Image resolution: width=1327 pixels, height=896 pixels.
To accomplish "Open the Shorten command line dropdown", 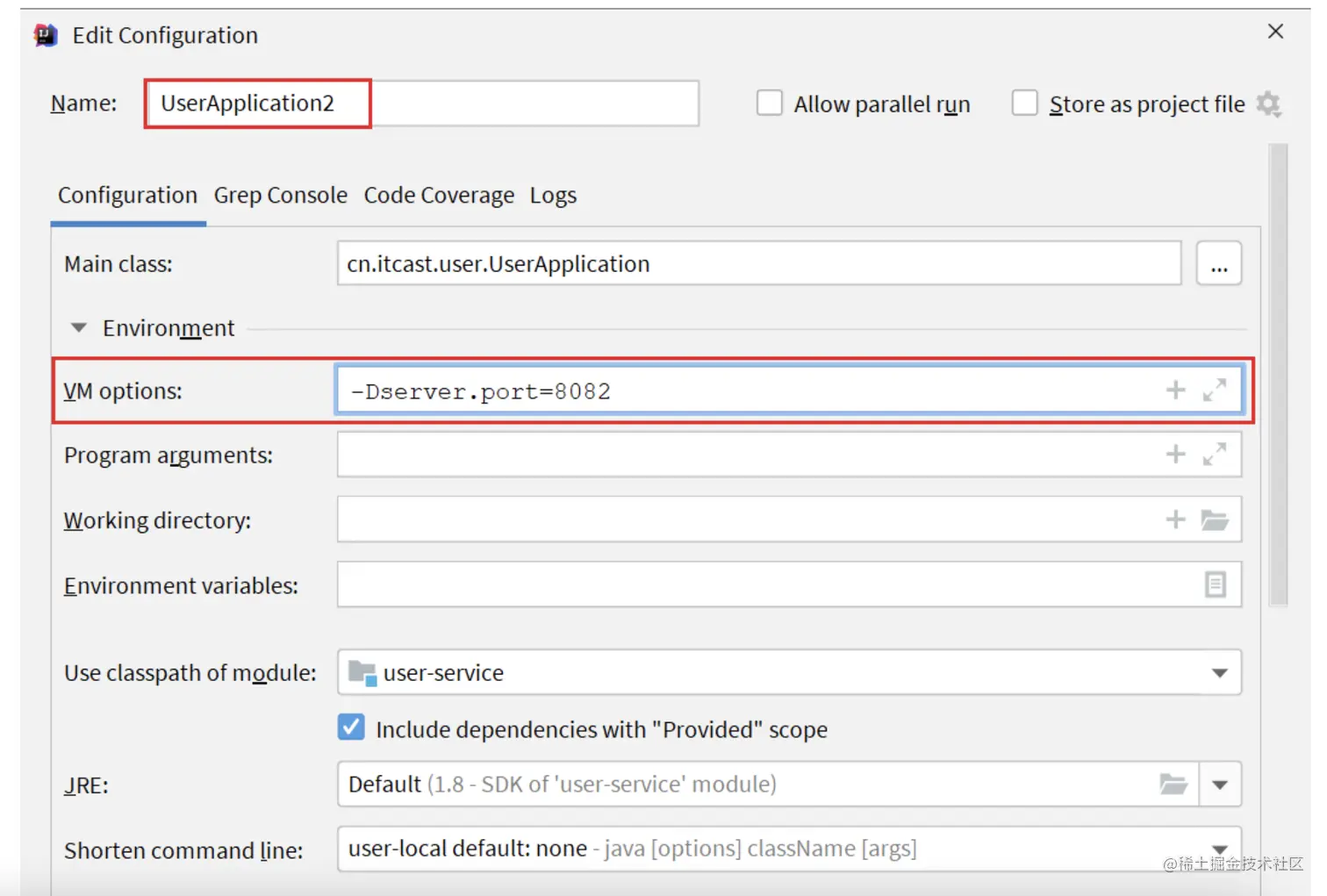I will (x=1220, y=849).
